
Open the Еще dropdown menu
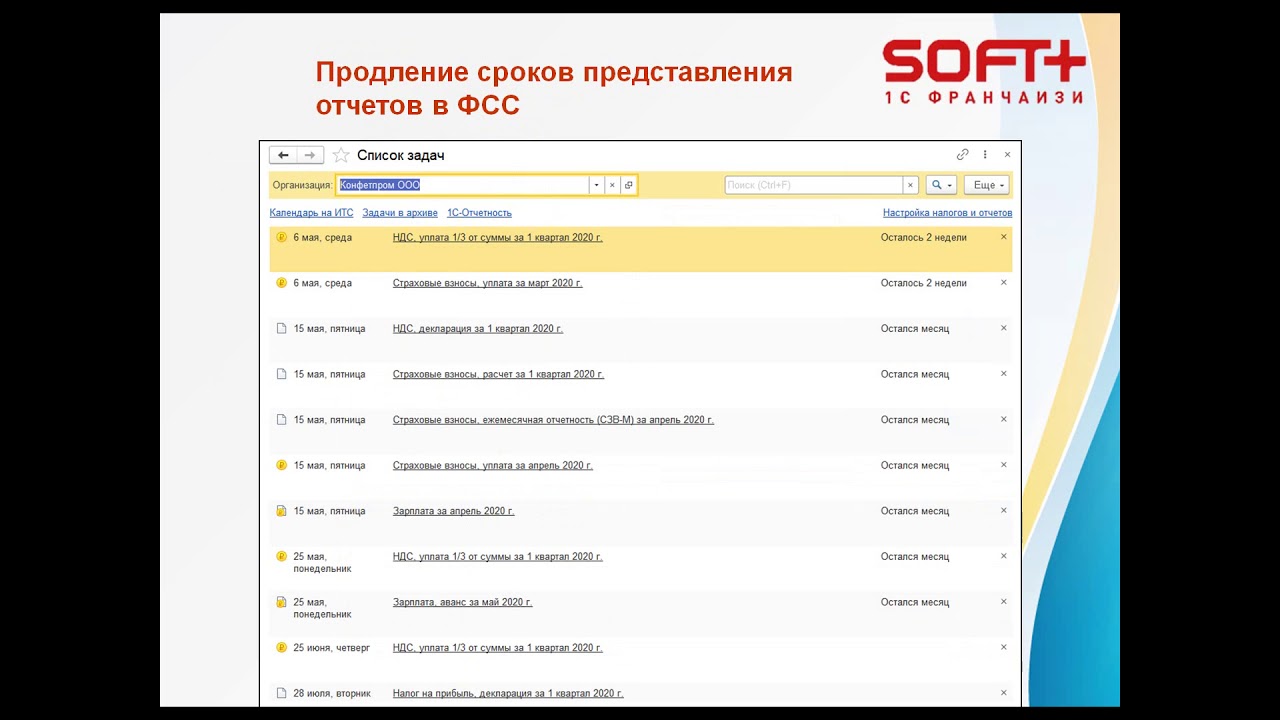pyautogui.click(x=986, y=185)
